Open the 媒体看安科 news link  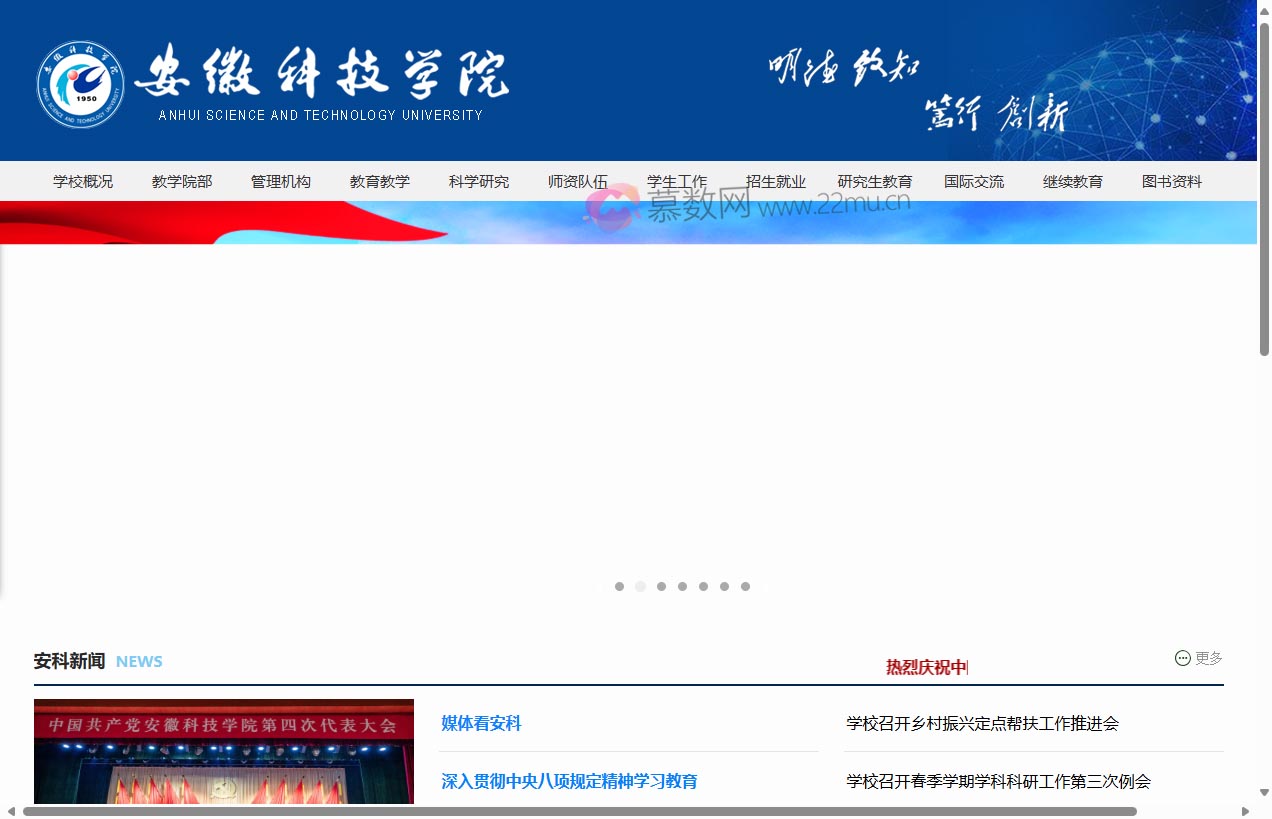481,723
